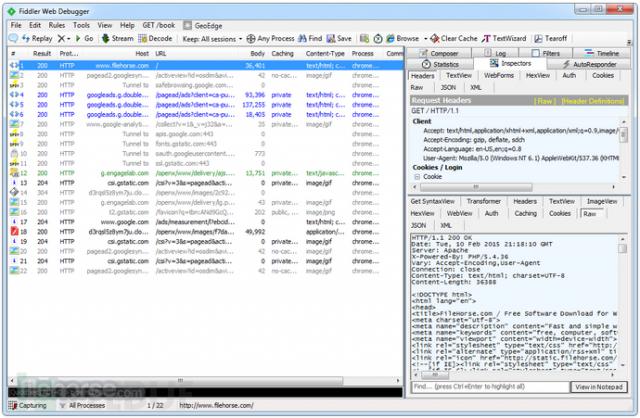Click the screenshot camera icon in toolbar
The height and width of the screenshot is (418, 640).
pyautogui.click(x=364, y=39)
